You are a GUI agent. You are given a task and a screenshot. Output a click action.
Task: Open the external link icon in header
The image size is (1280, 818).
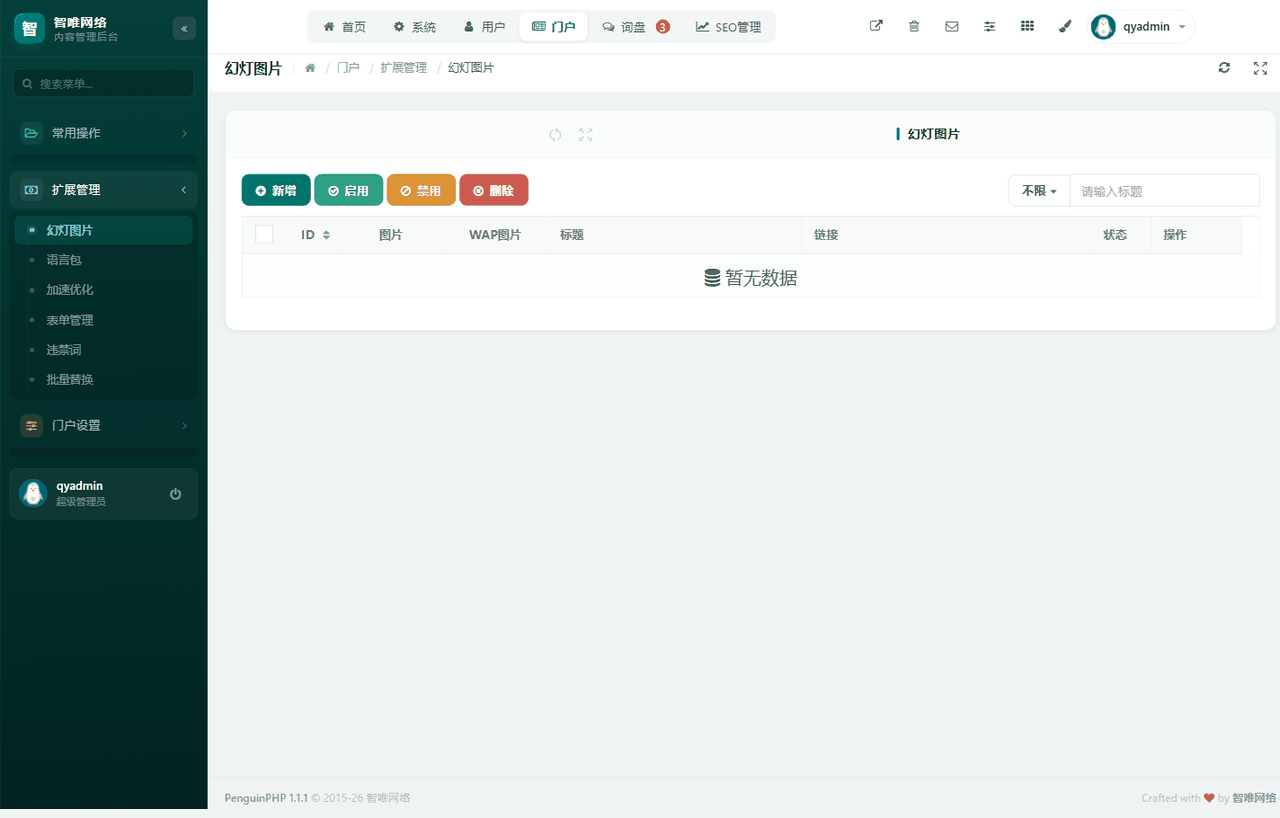point(876,27)
